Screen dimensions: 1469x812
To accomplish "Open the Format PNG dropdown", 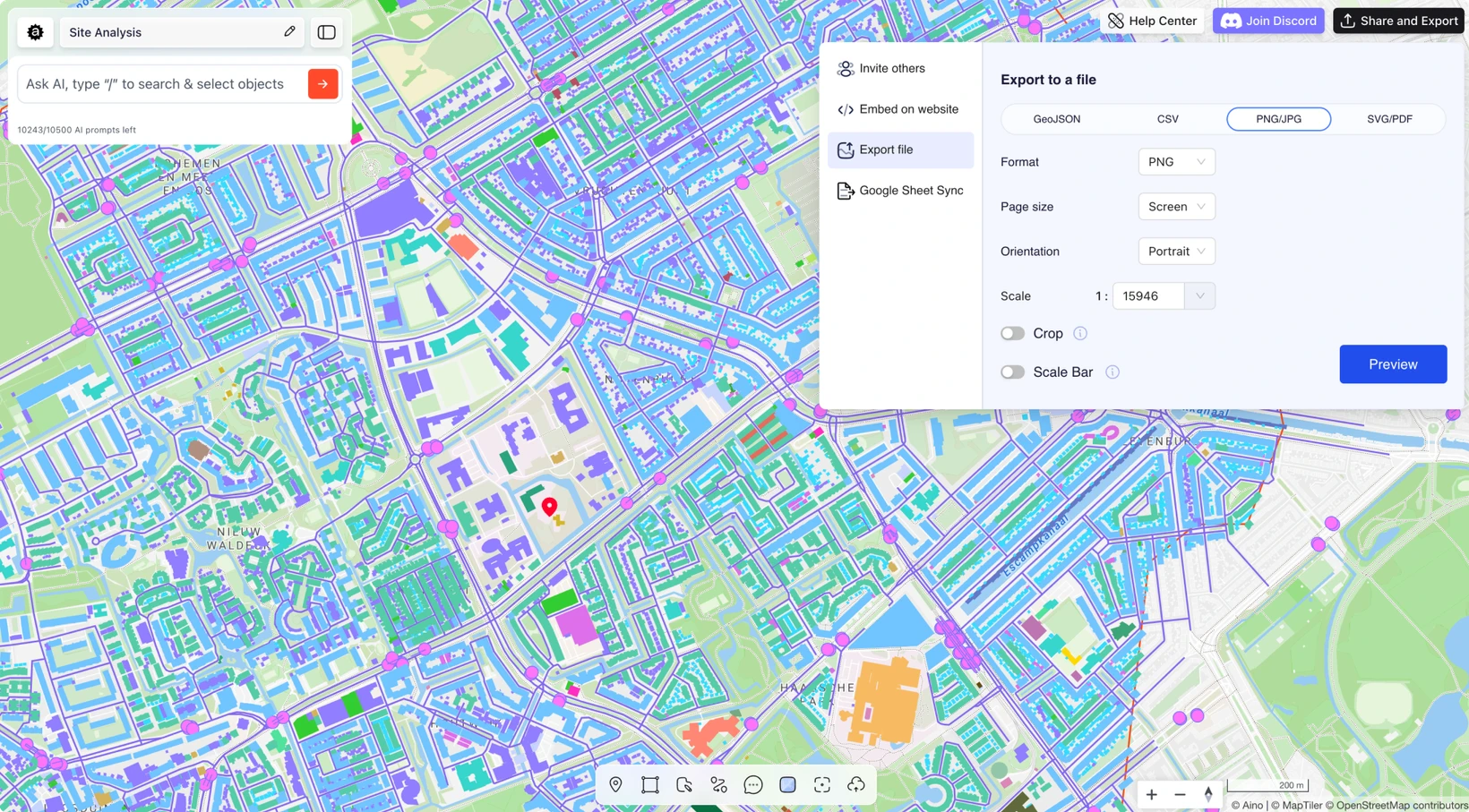I will click(x=1176, y=162).
